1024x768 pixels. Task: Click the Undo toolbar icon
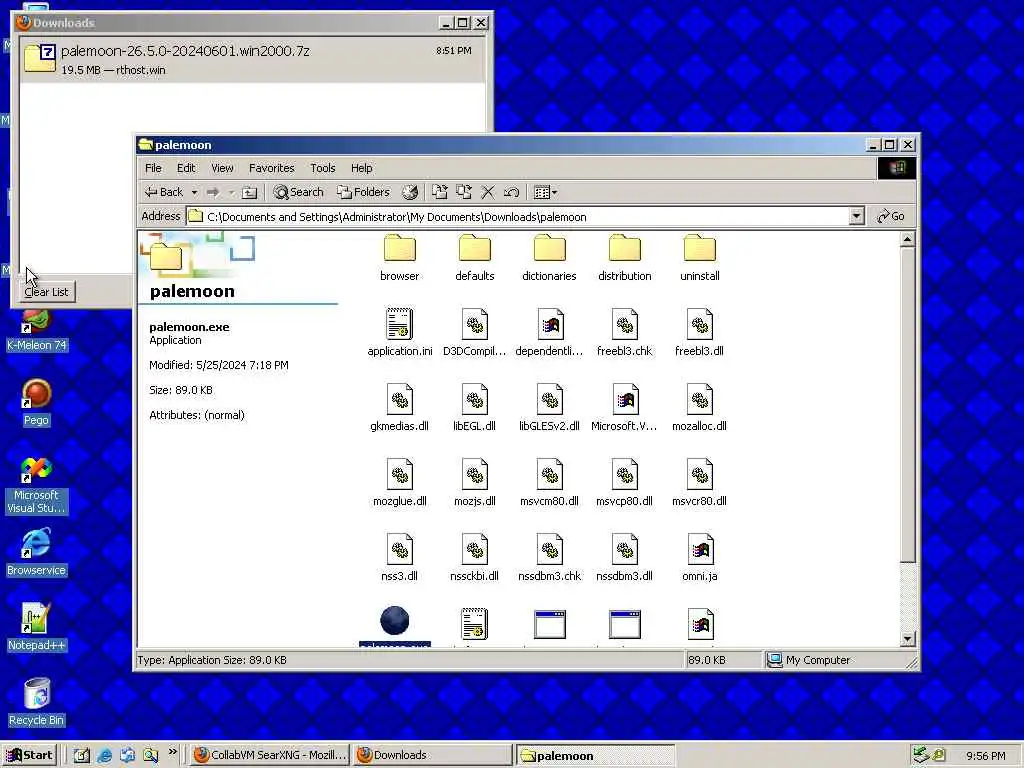click(x=511, y=192)
